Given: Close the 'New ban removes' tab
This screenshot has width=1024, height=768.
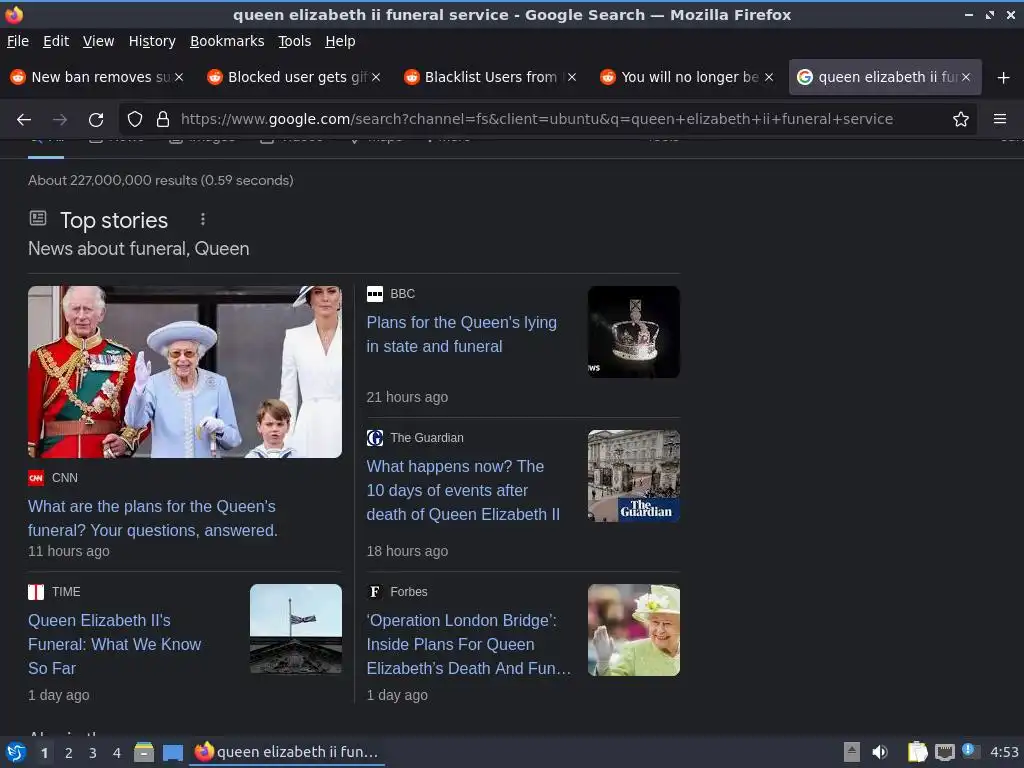Looking at the screenshot, I should tap(179, 77).
